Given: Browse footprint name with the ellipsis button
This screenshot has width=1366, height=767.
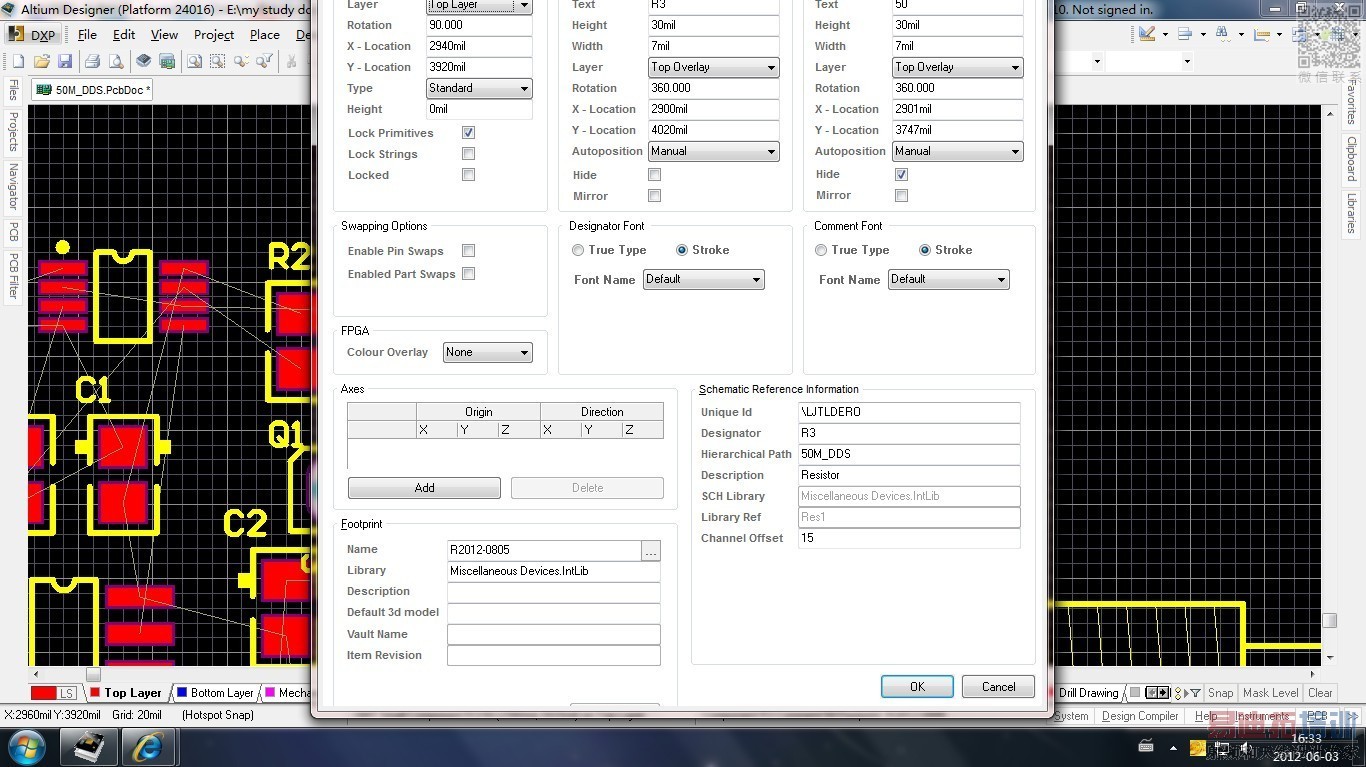Looking at the screenshot, I should (651, 550).
